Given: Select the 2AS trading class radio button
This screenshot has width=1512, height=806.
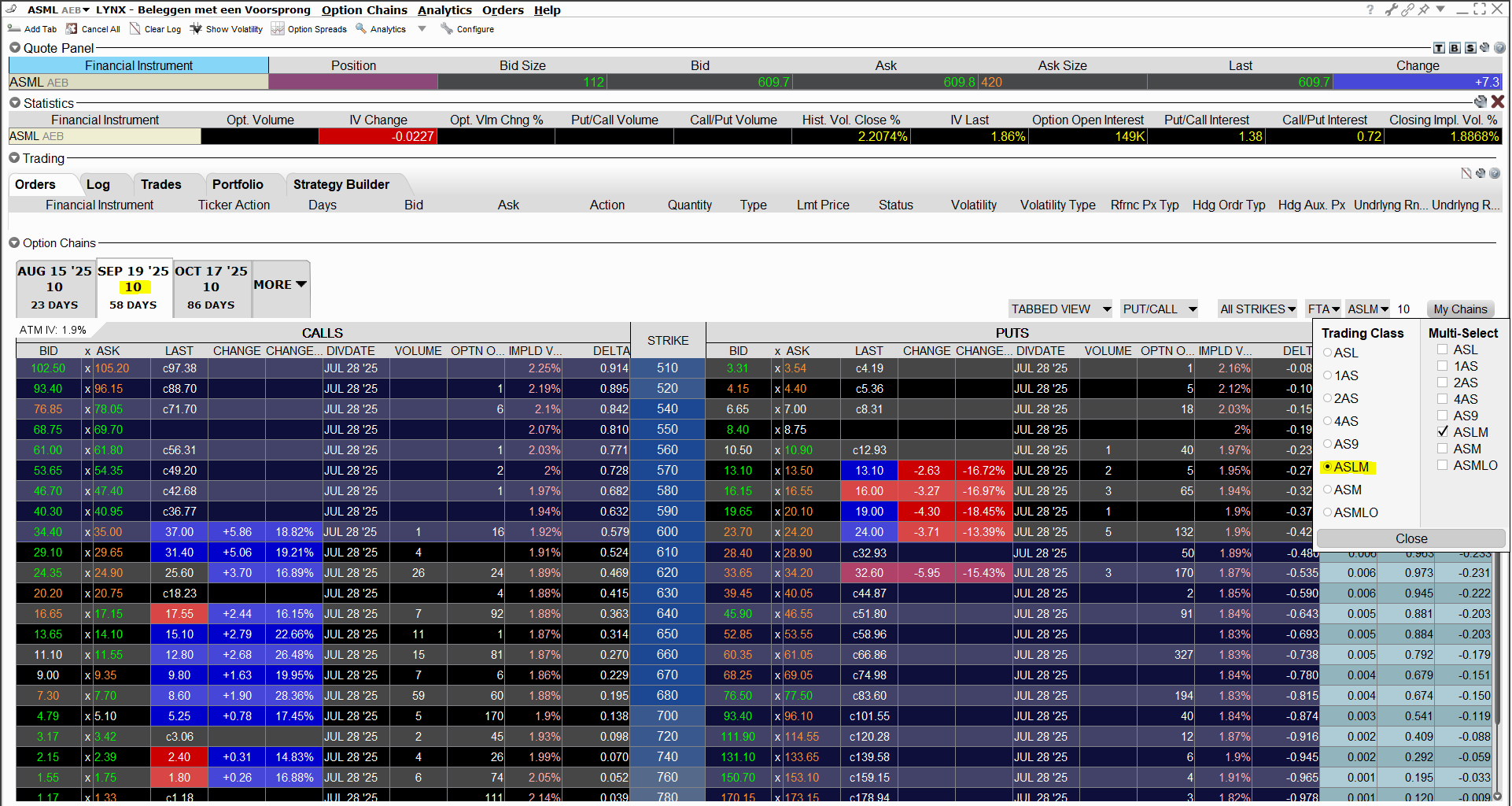Looking at the screenshot, I should (x=1327, y=398).
